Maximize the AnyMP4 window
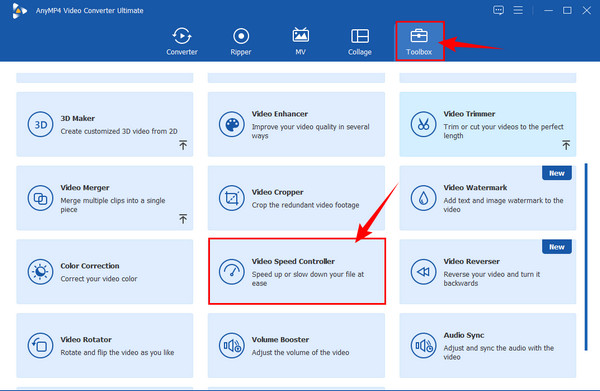 (x=567, y=11)
